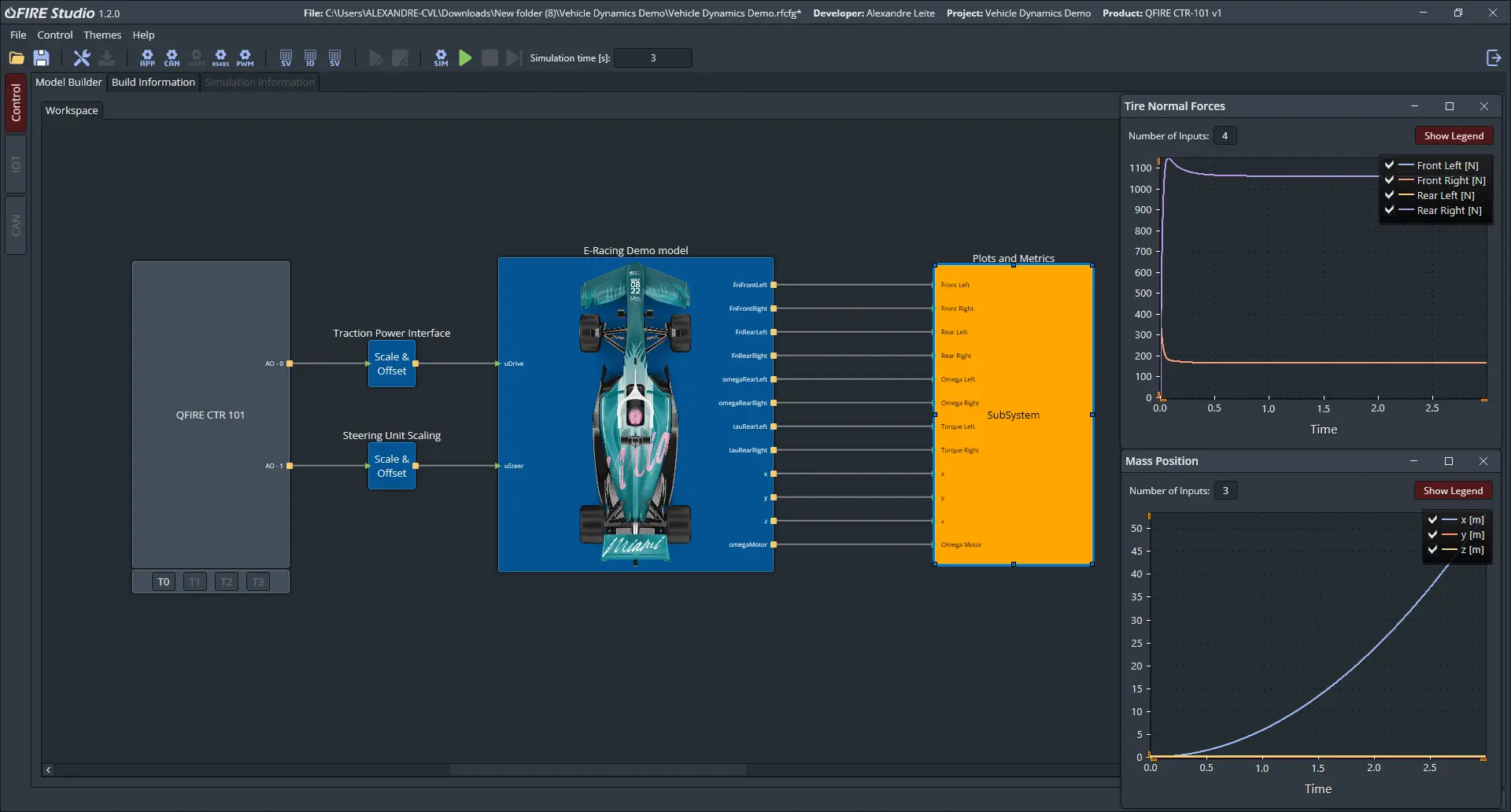
Task: Open a project file with the folder icon
Action: pyautogui.click(x=17, y=57)
